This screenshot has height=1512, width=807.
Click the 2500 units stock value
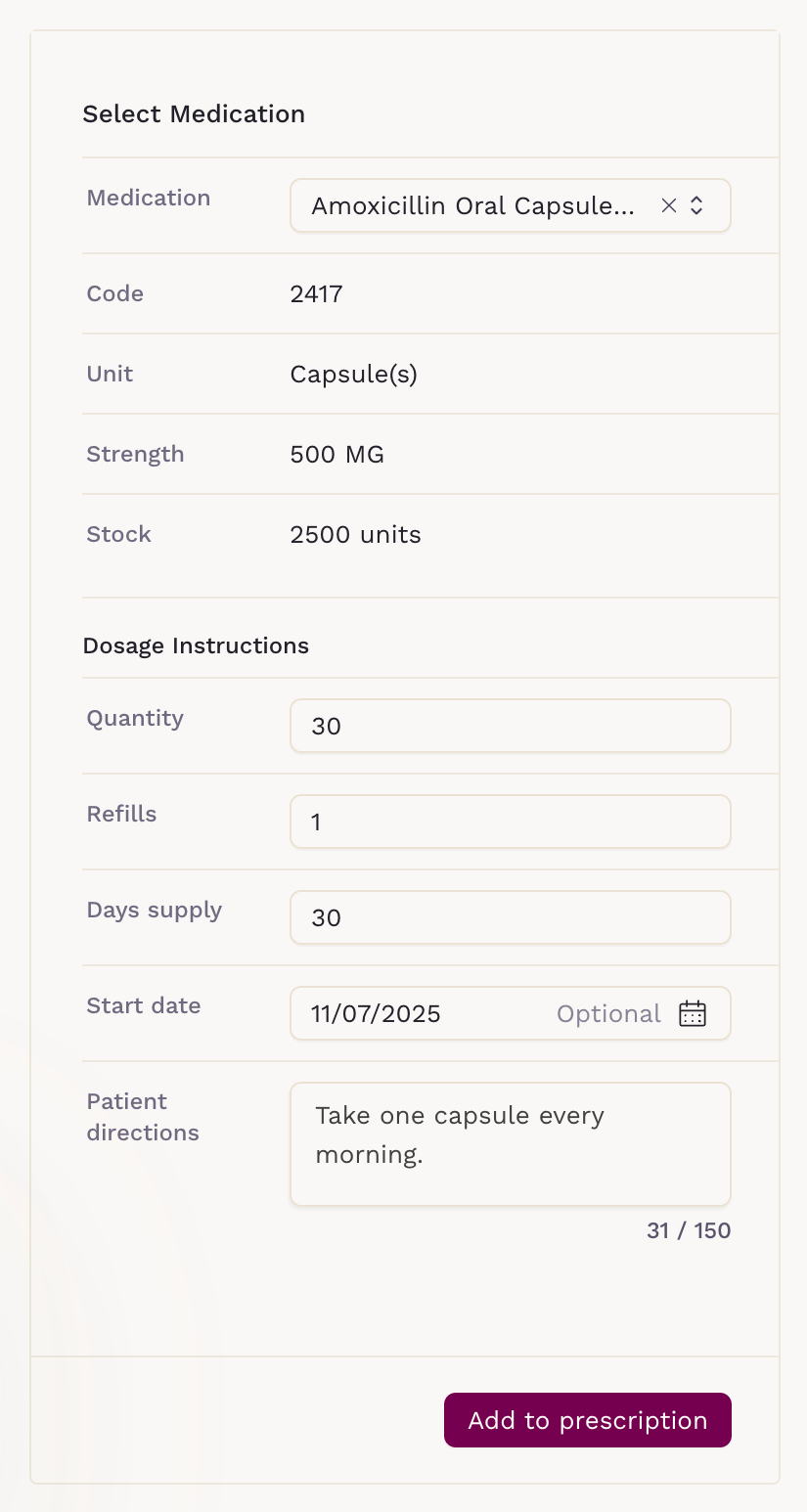point(355,534)
